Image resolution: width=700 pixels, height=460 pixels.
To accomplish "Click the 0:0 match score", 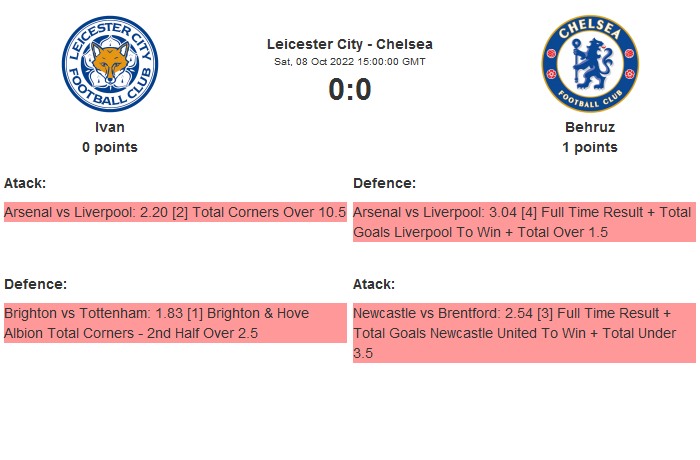I will coord(350,90).
